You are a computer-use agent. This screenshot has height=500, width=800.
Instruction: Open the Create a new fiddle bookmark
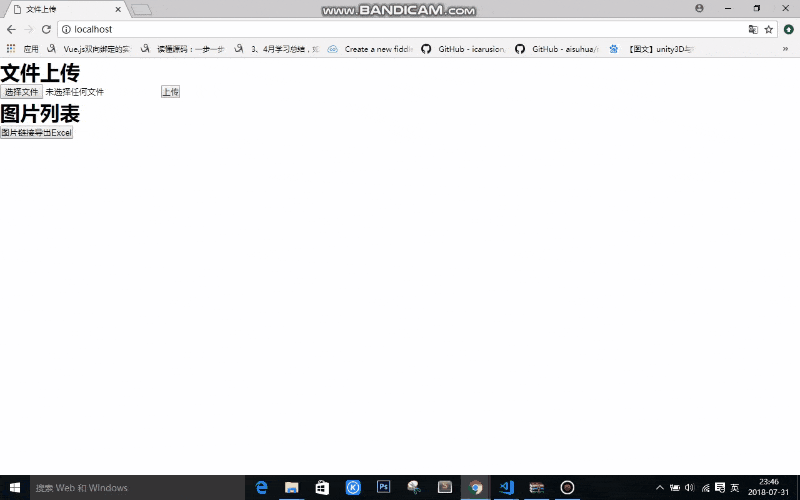click(370, 49)
